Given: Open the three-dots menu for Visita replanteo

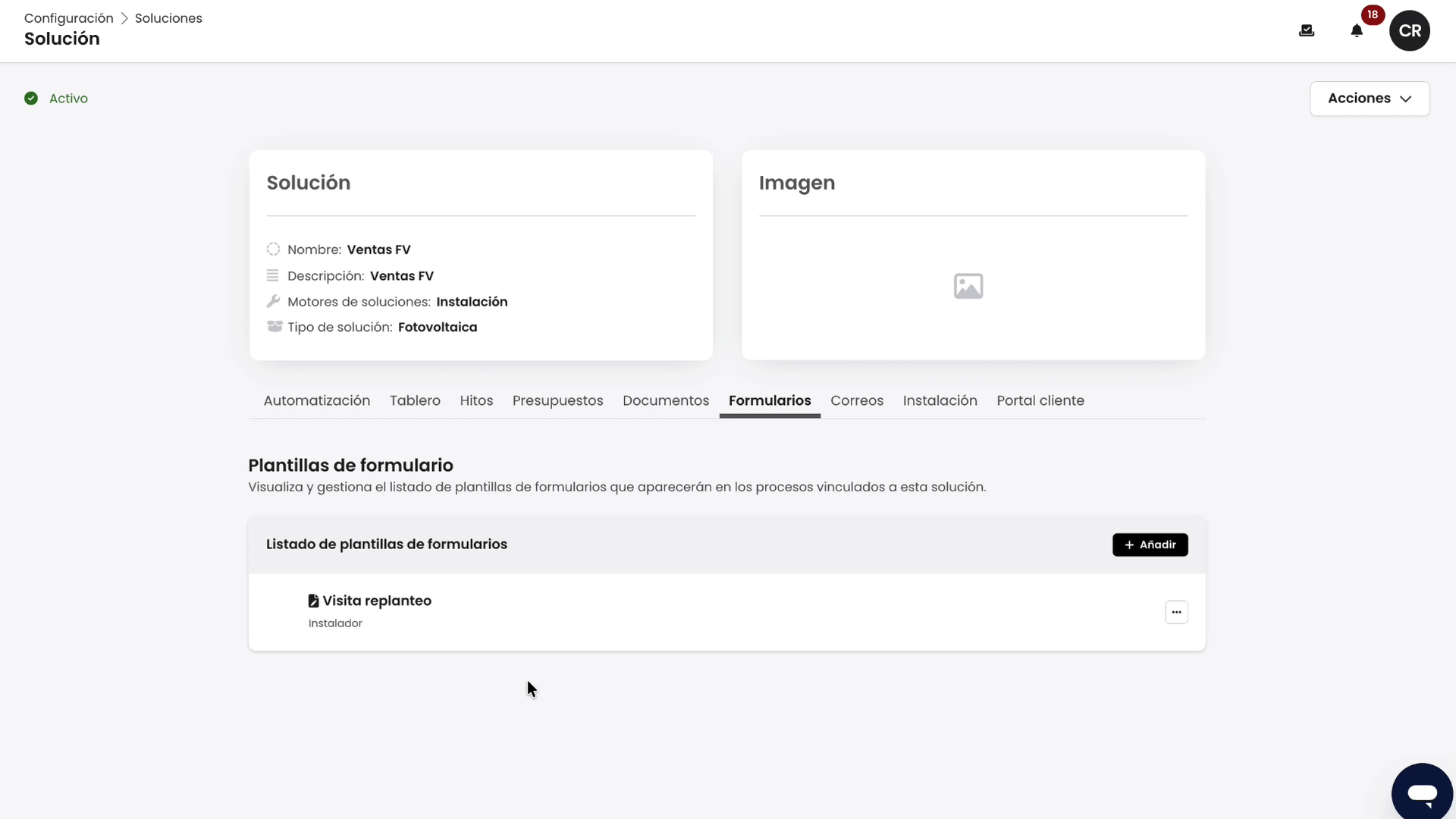Looking at the screenshot, I should click(1176, 612).
